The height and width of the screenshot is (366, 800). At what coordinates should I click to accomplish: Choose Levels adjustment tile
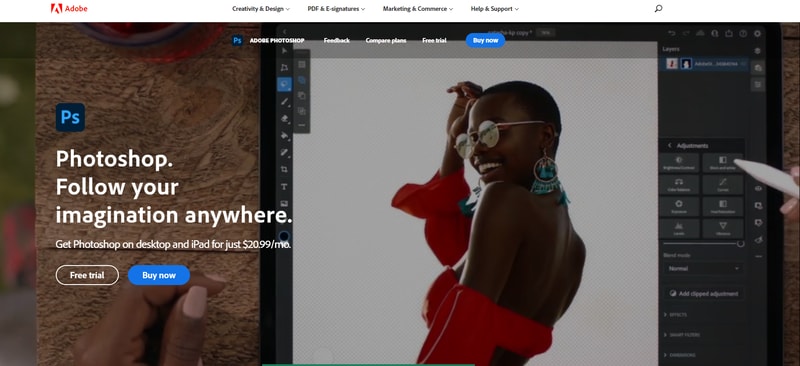(x=679, y=228)
